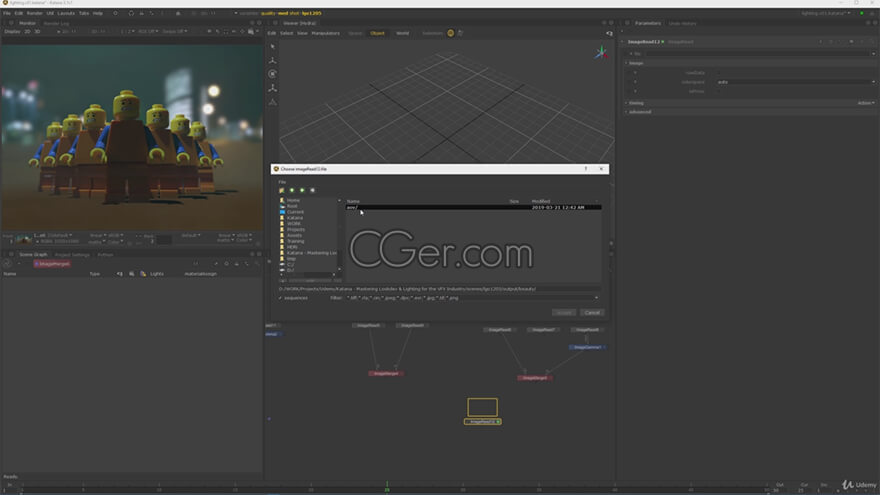Sort by the Modified column header
Image resolution: width=880 pixels, height=495 pixels.
tap(541, 201)
